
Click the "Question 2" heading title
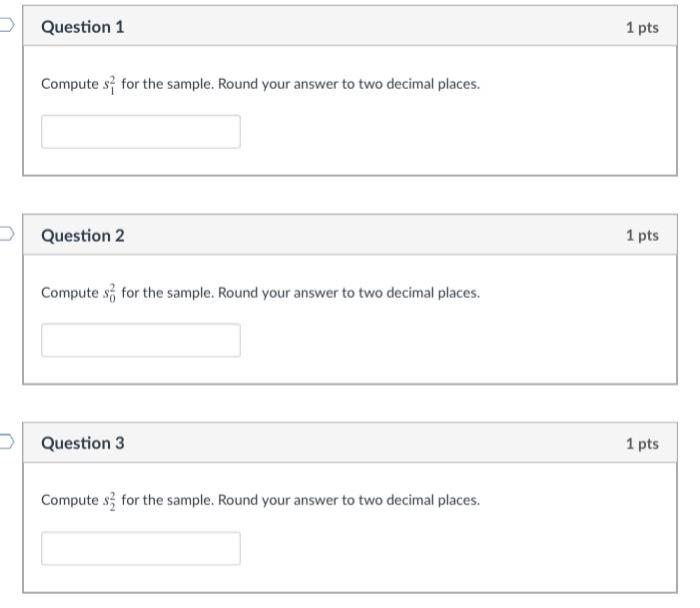point(83,235)
